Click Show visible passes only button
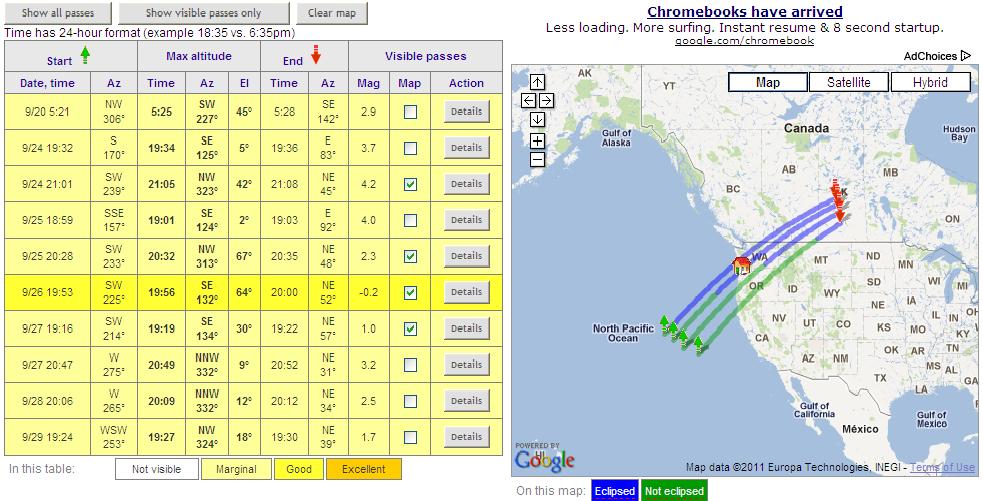The image size is (983, 501). [x=204, y=13]
